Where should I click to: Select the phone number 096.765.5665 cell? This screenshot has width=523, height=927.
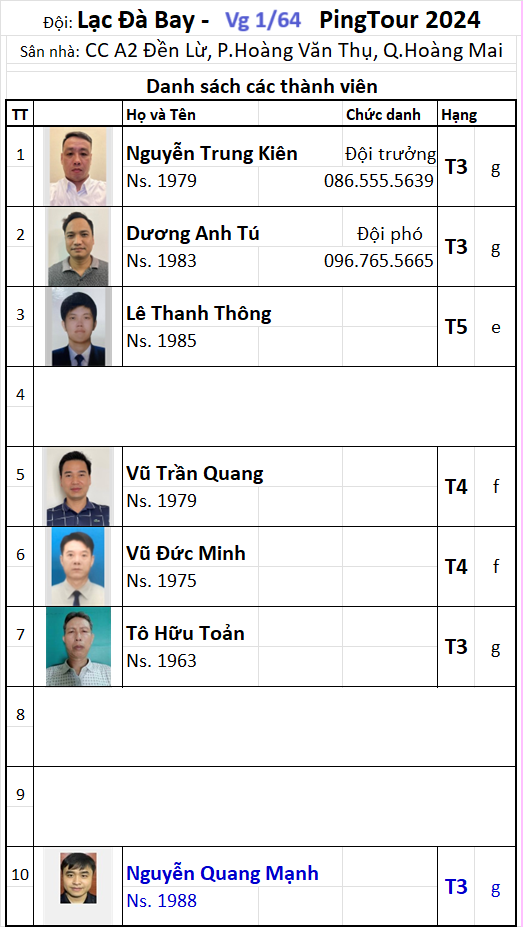click(x=379, y=261)
